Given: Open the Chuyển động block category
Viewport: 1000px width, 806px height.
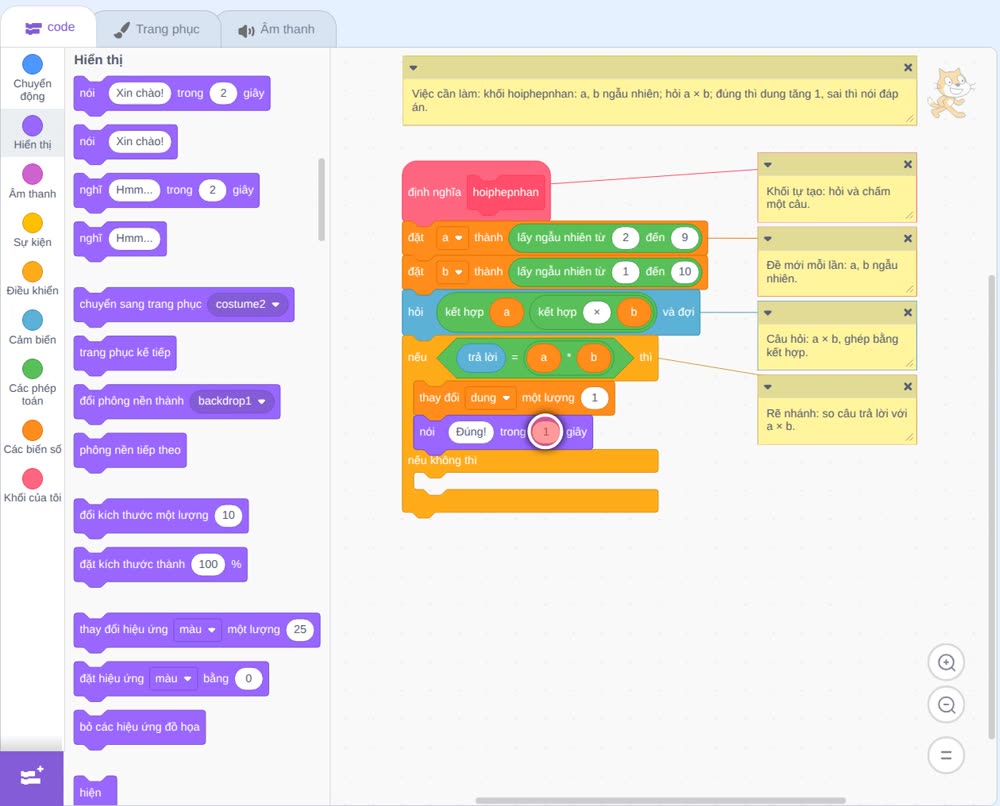Looking at the screenshot, I should [32, 77].
